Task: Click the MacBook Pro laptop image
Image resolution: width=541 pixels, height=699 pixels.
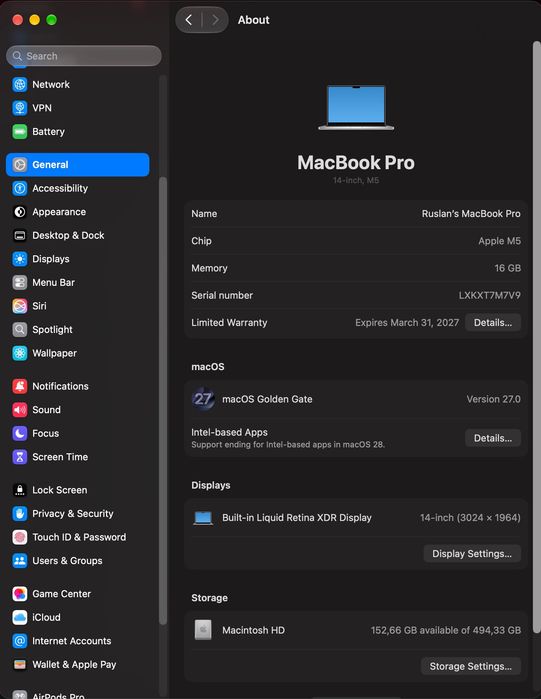Action: (356, 107)
